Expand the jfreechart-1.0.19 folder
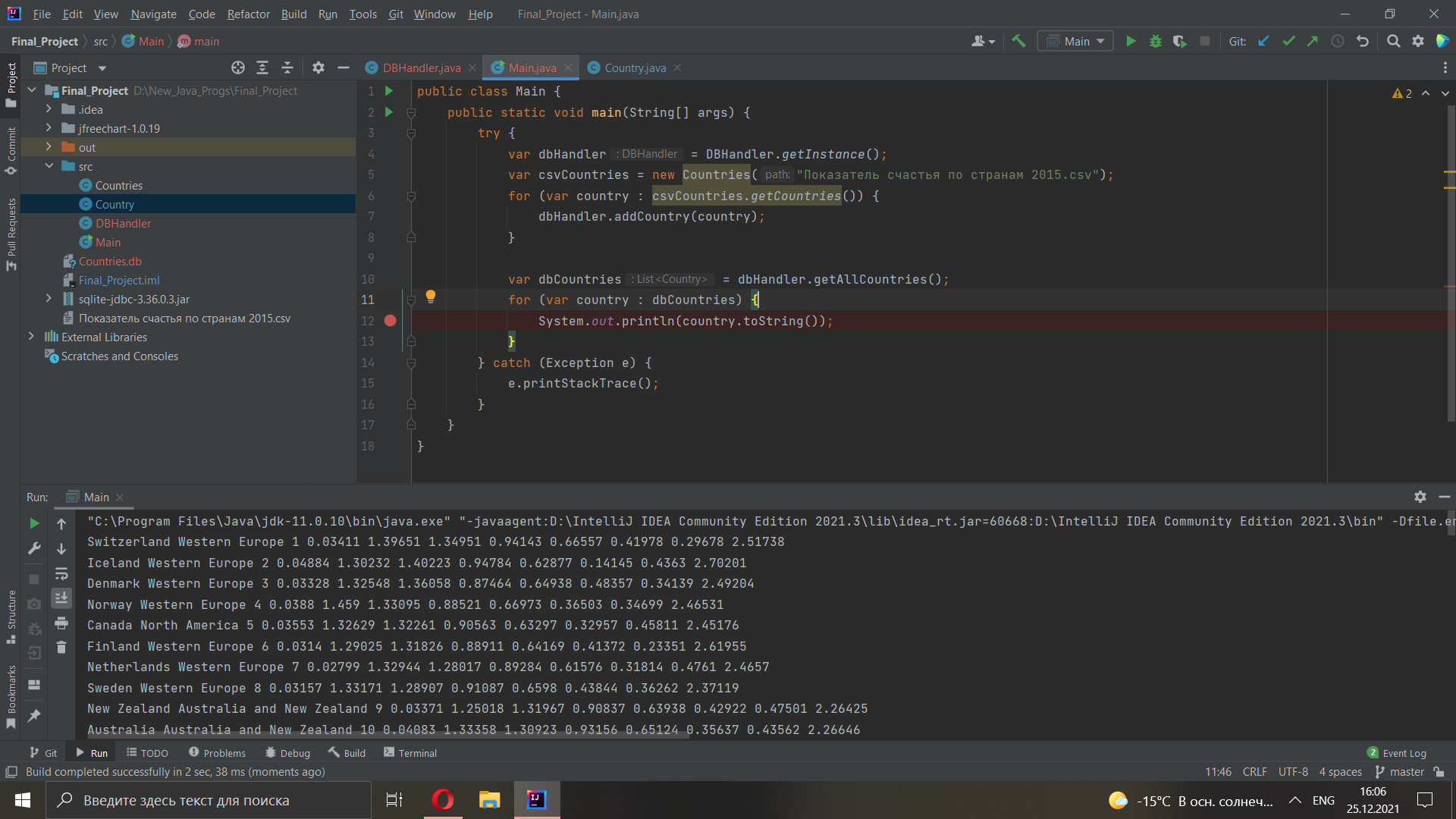Image resolution: width=1456 pixels, height=819 pixels. pyautogui.click(x=49, y=128)
